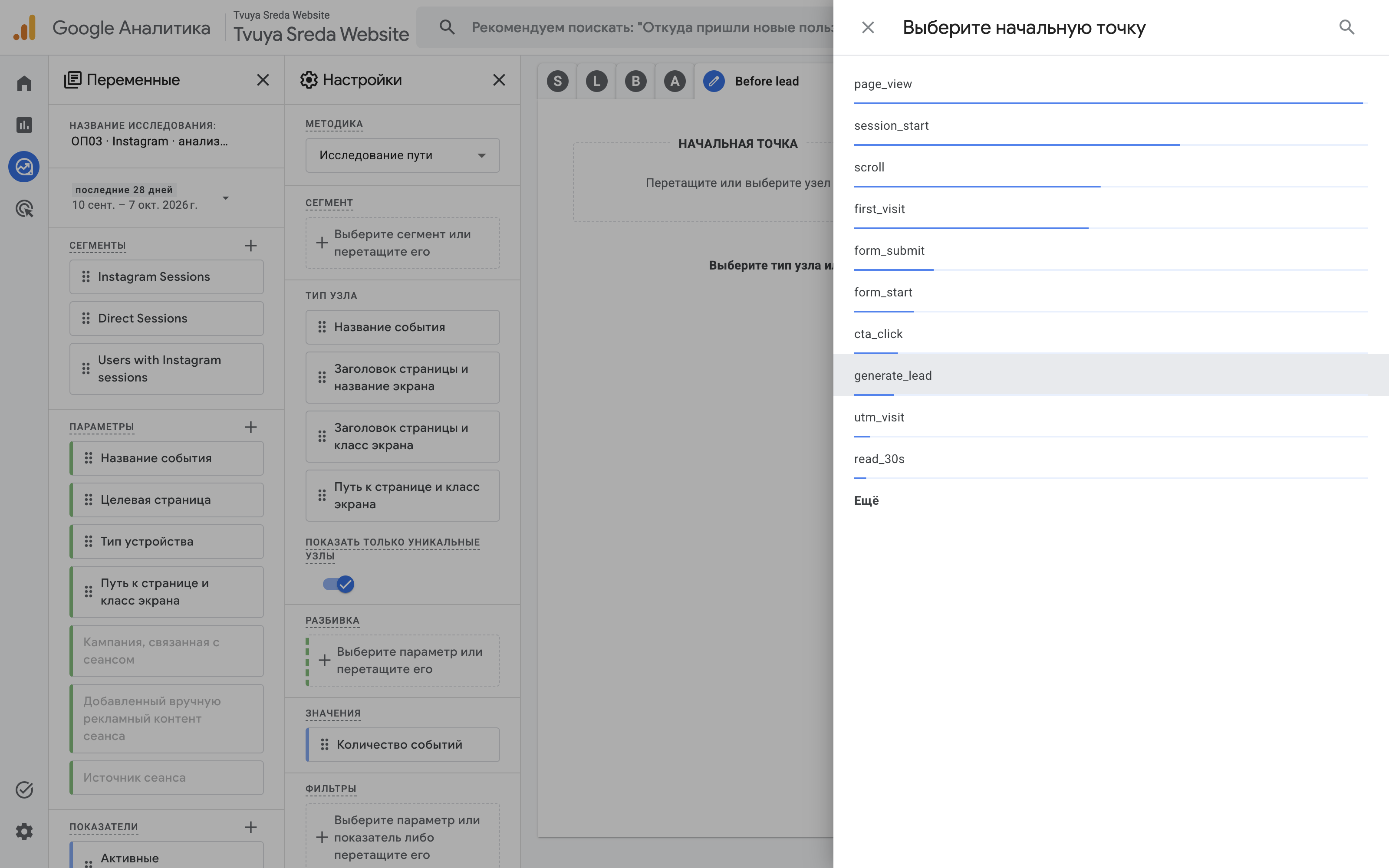Add a new parameter with plus icon
The width and height of the screenshot is (1389, 868).
coord(251,427)
